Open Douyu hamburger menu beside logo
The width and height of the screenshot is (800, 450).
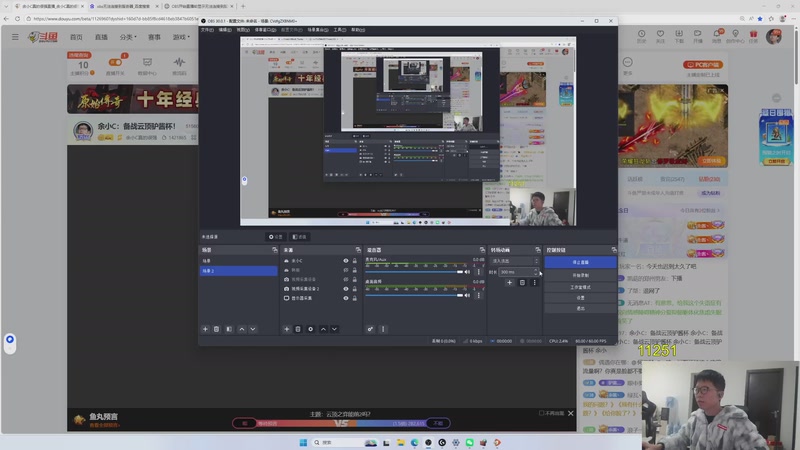click(x=15, y=37)
